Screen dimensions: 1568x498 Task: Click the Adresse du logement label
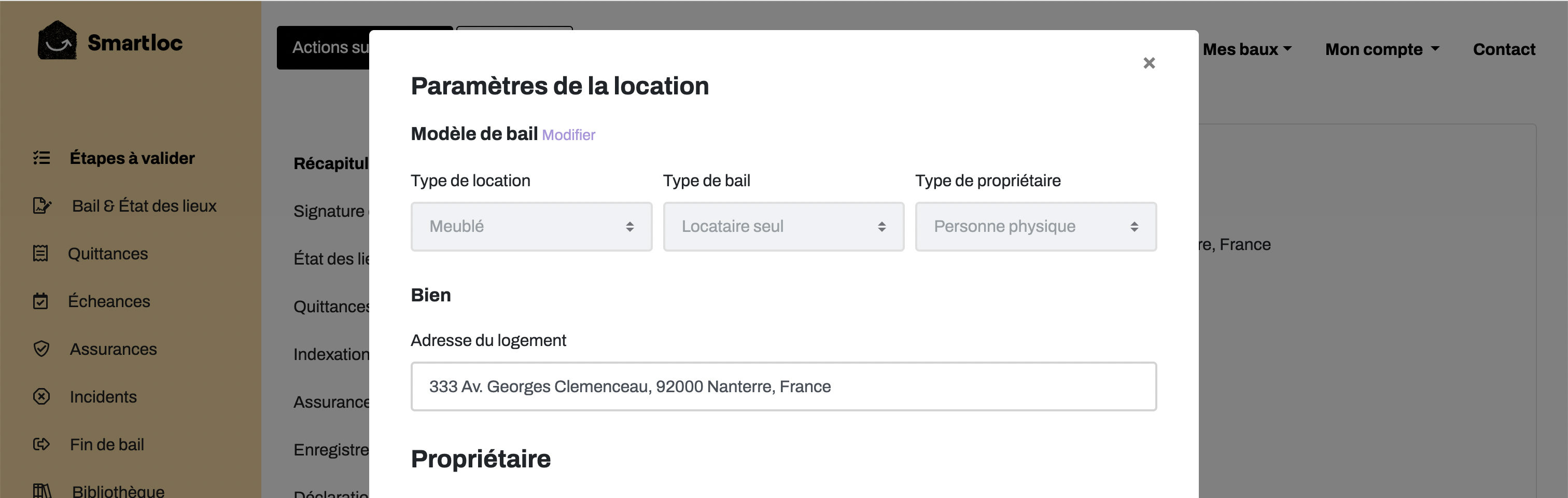(x=488, y=340)
